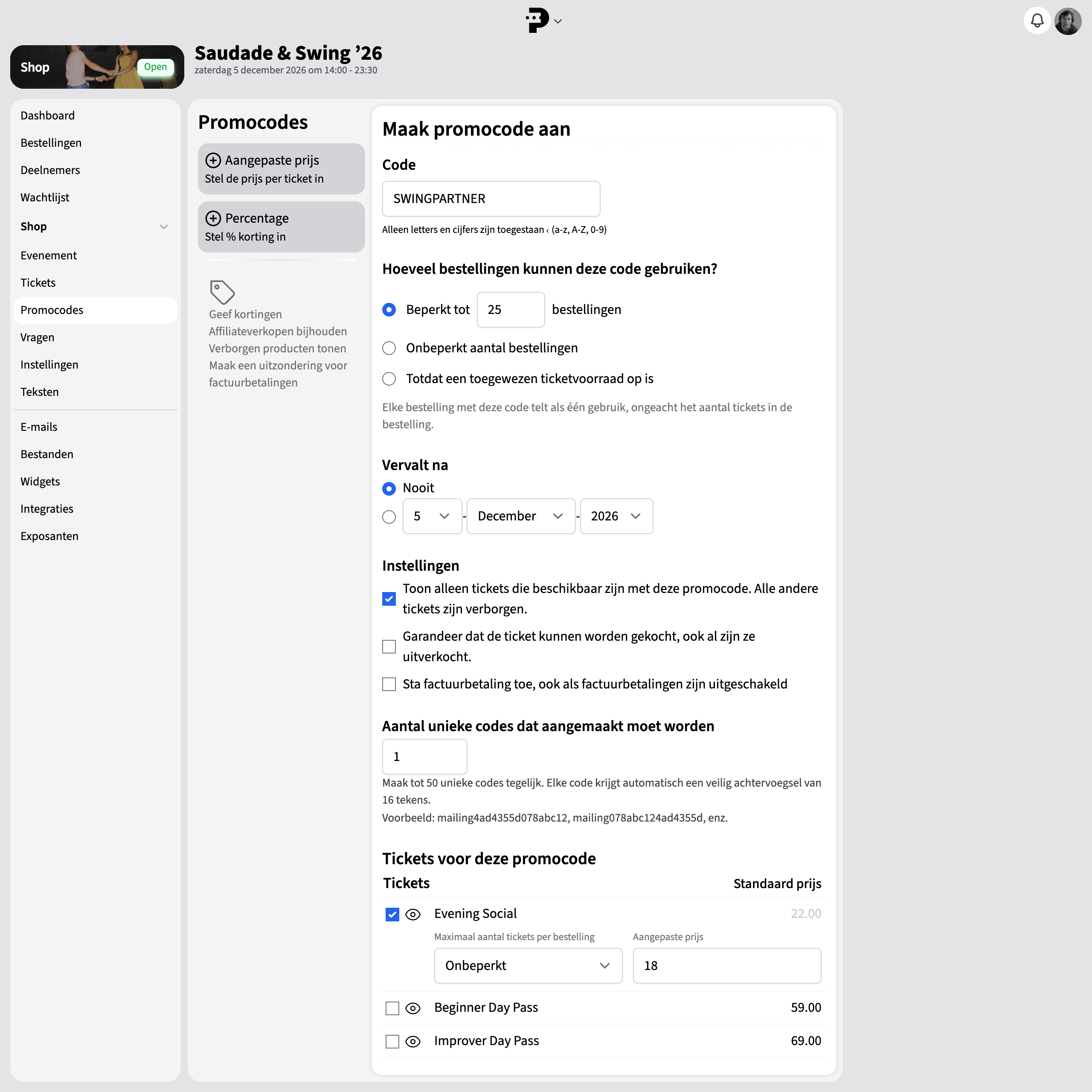Open the Onbeperkt max tickets dropdown
The image size is (1092, 1092).
click(x=529, y=966)
